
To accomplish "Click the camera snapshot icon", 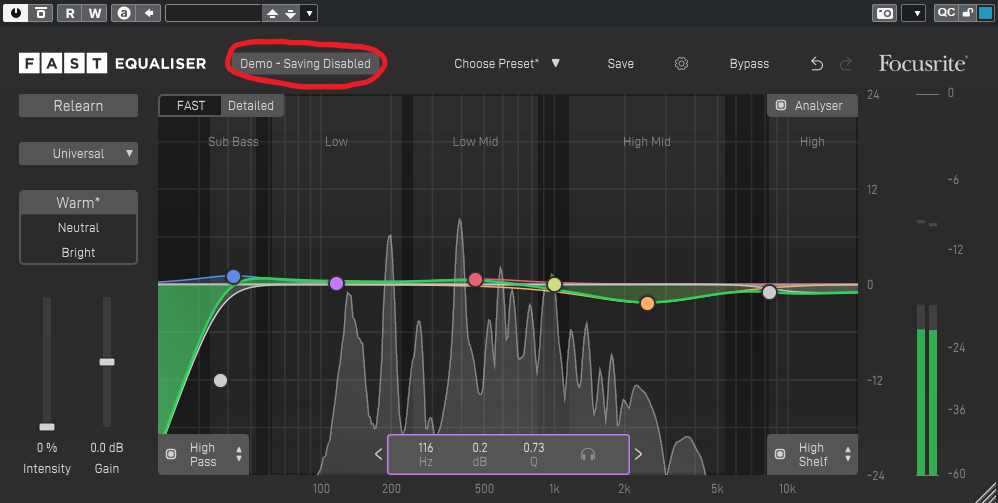I will pyautogui.click(x=885, y=13).
